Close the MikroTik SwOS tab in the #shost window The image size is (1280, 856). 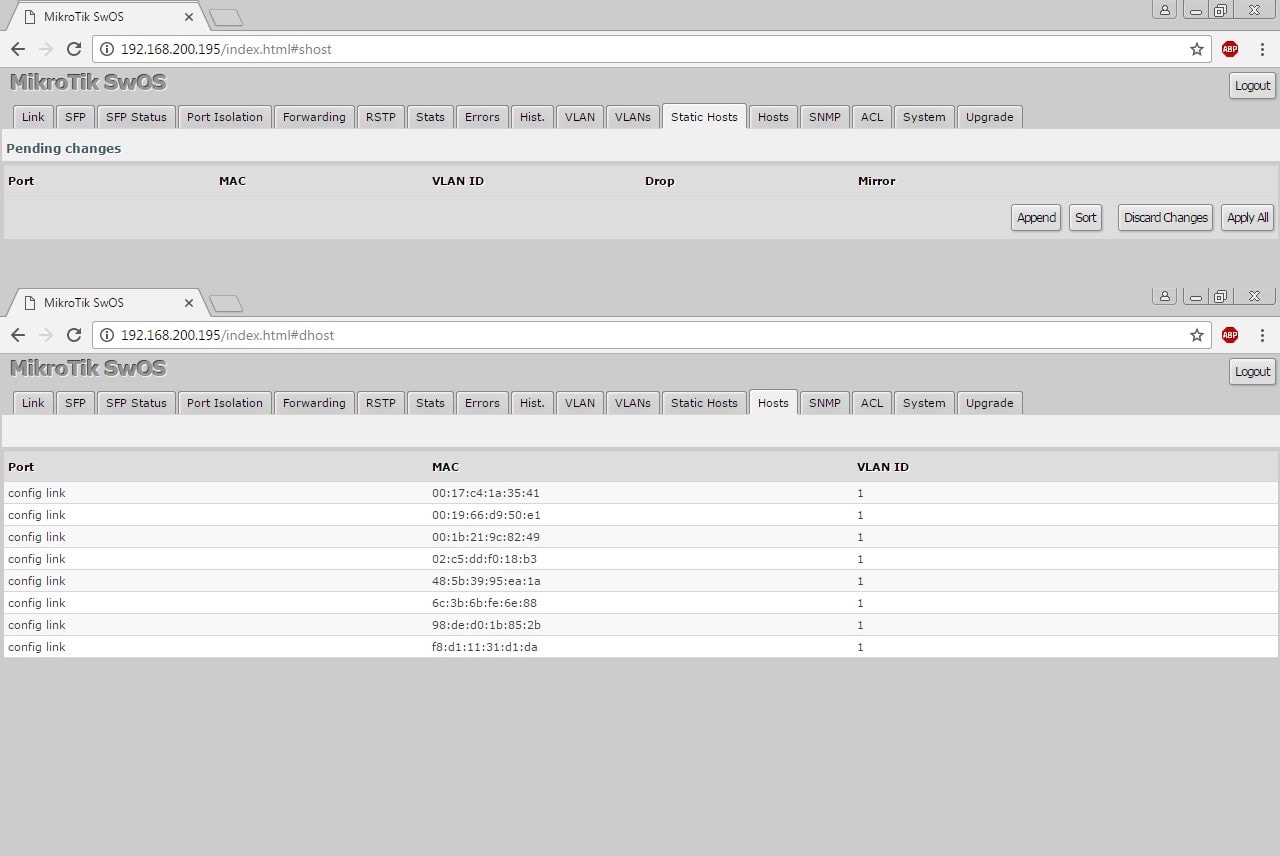click(189, 17)
